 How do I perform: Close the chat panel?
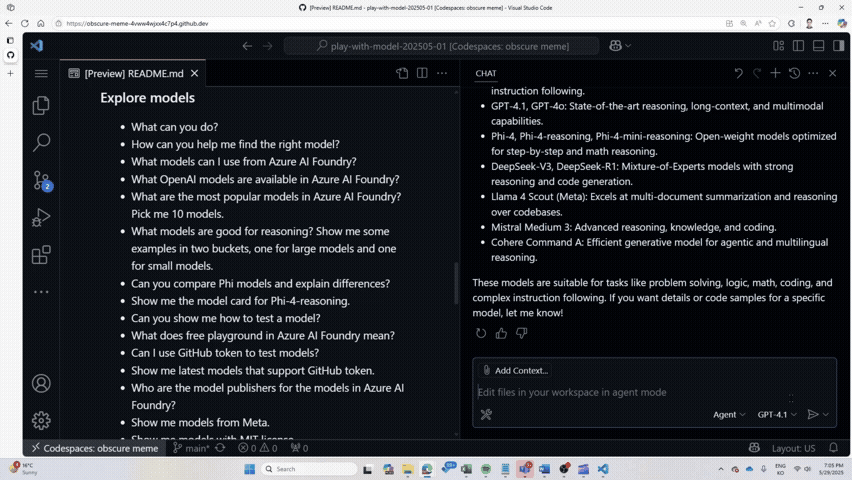point(832,73)
